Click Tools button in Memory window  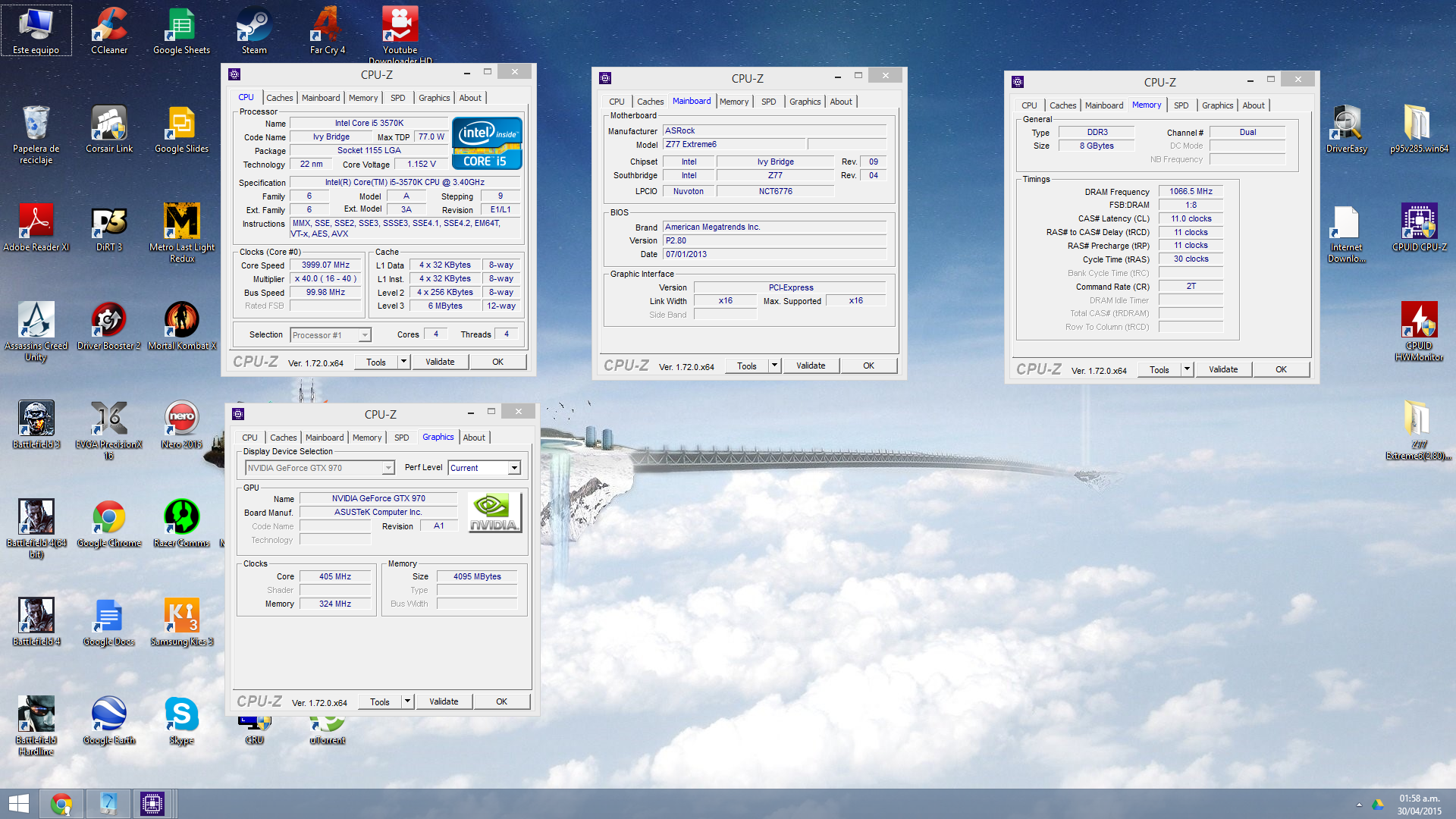click(1159, 369)
